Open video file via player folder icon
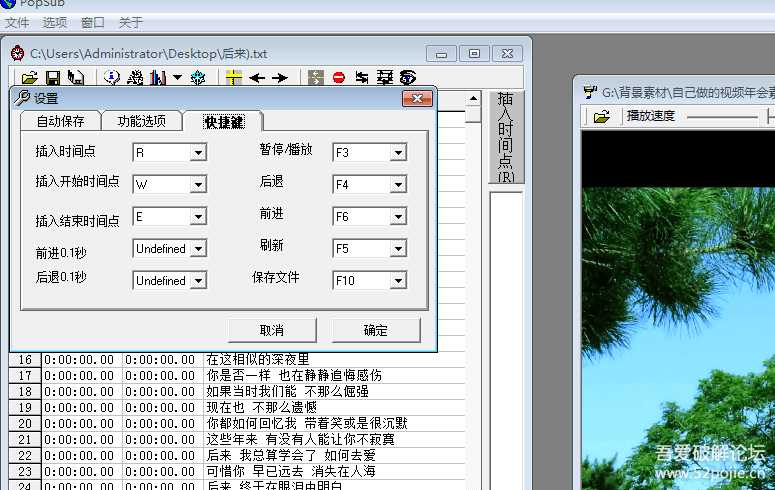The width and height of the screenshot is (775, 490). [601, 117]
